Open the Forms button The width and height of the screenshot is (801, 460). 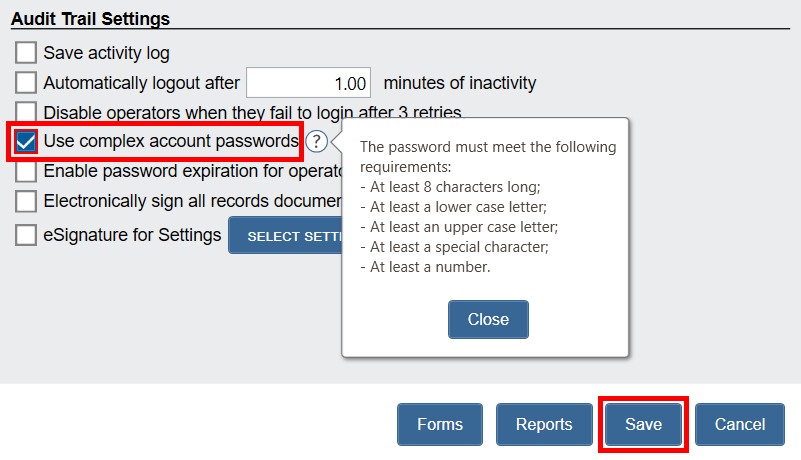coord(440,424)
